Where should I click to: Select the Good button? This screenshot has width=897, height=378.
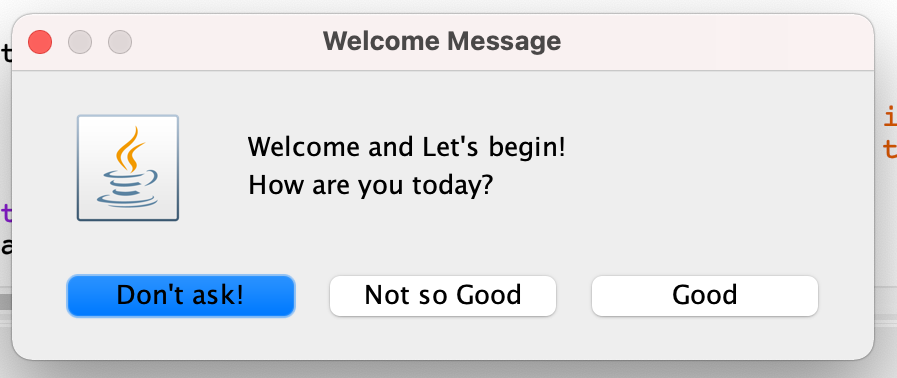(x=705, y=296)
